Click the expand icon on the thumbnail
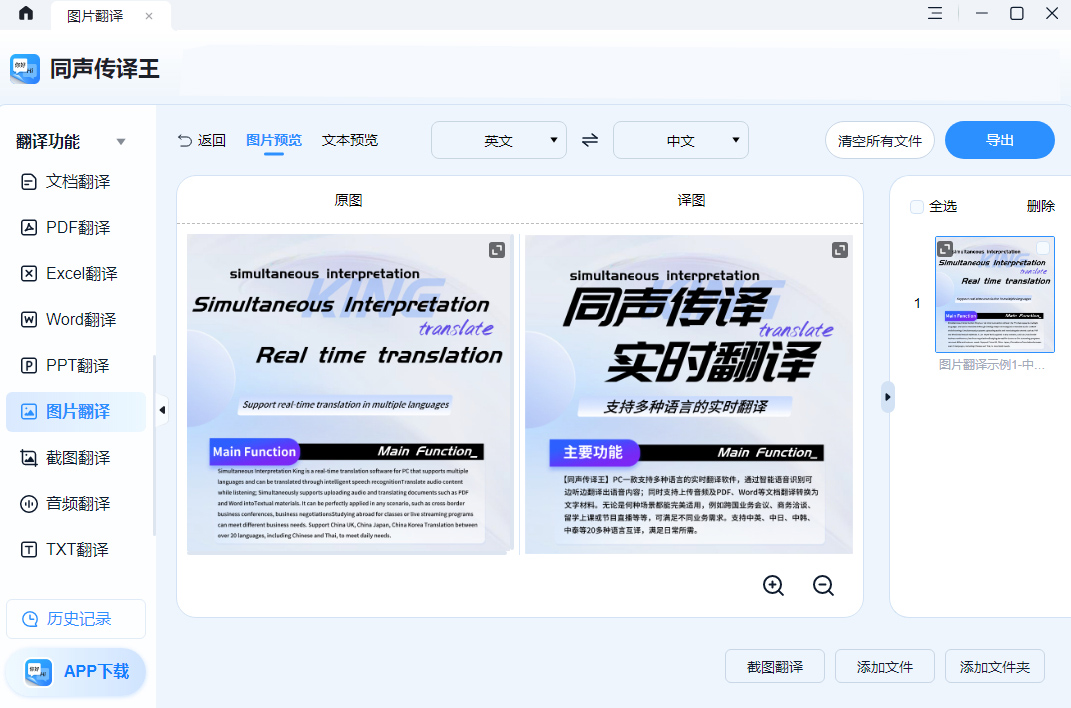 point(945,249)
